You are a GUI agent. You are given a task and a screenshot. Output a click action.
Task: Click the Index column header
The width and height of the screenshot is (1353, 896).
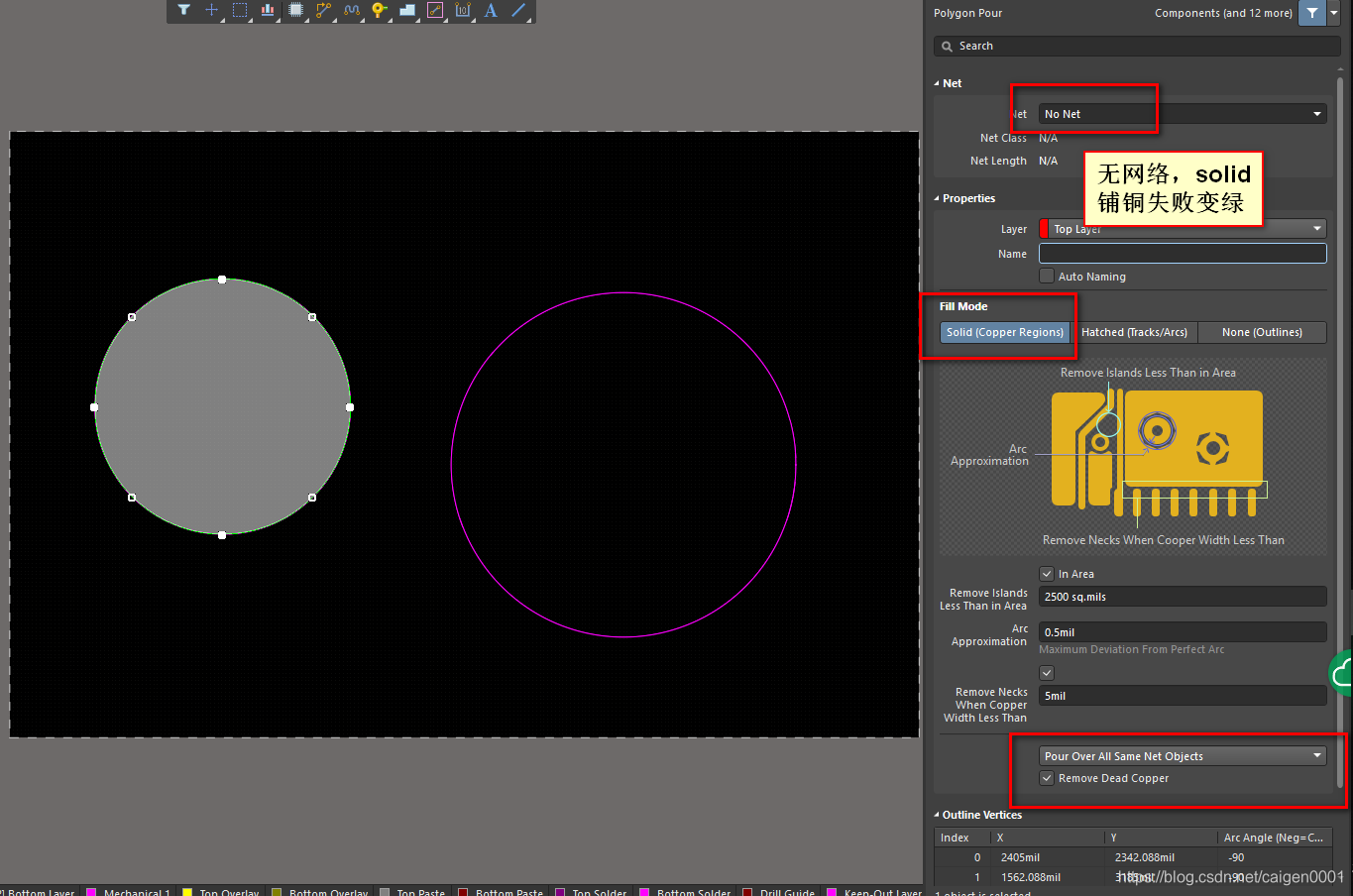(963, 838)
